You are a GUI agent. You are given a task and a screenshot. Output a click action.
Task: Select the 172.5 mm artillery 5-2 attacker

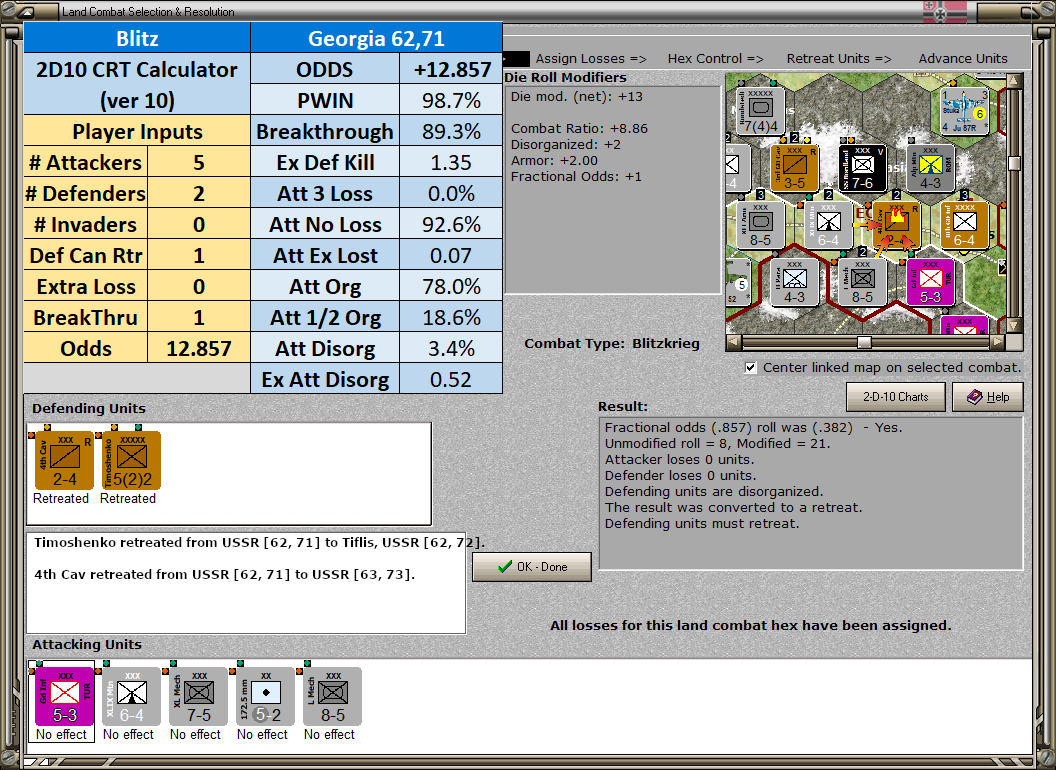click(265, 697)
